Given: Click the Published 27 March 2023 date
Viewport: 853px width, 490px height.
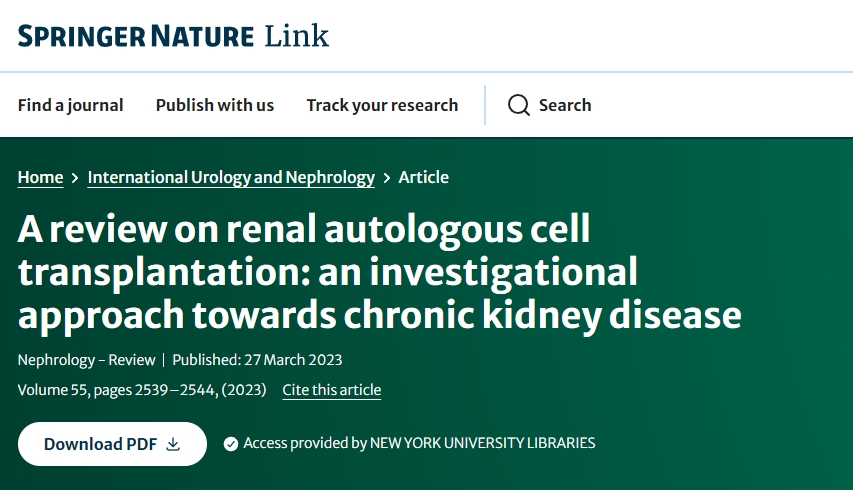Looking at the screenshot, I should pyautogui.click(x=257, y=360).
